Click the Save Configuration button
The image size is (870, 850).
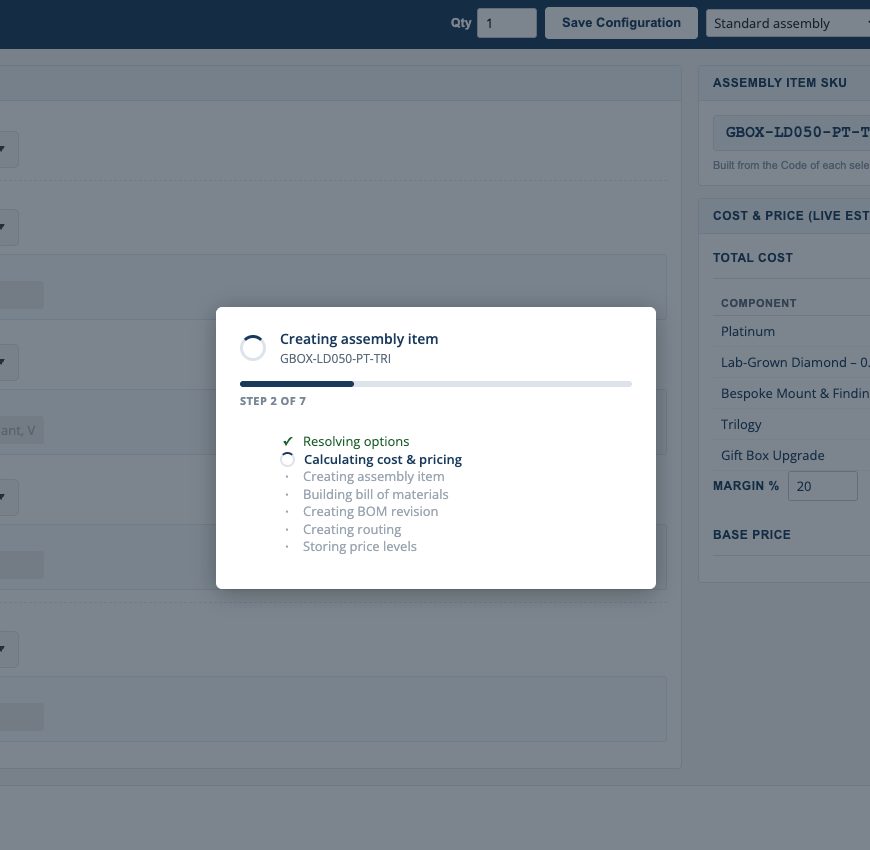click(621, 23)
